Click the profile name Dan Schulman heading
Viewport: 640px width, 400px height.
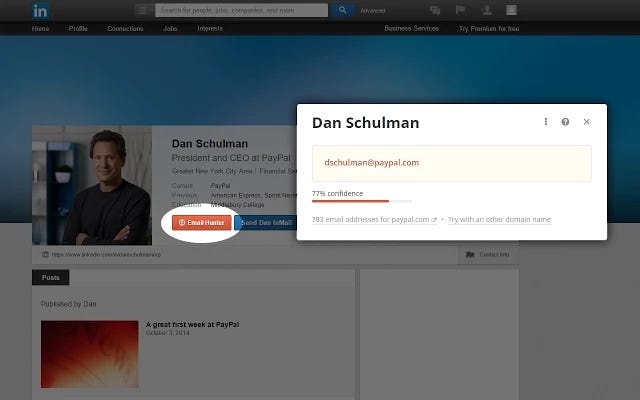pyautogui.click(x=210, y=144)
